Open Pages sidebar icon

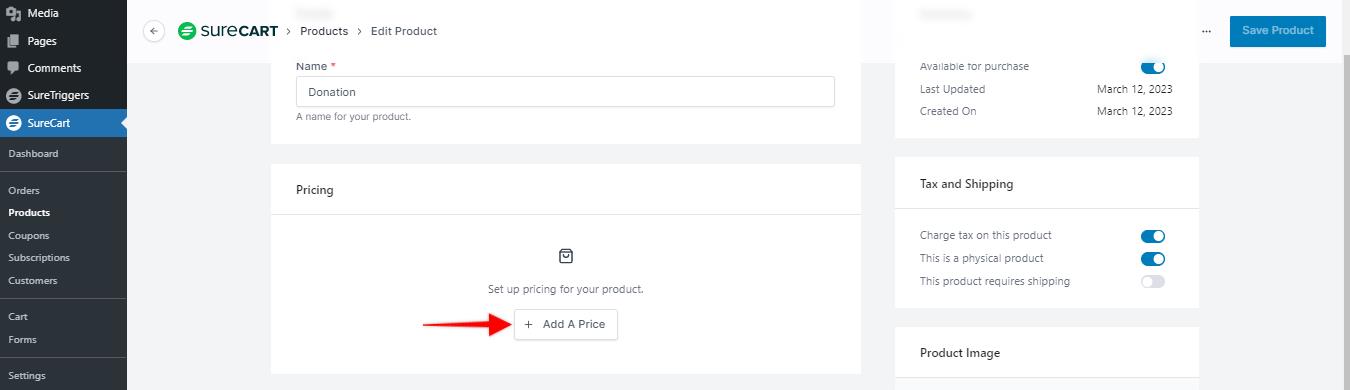[14, 41]
